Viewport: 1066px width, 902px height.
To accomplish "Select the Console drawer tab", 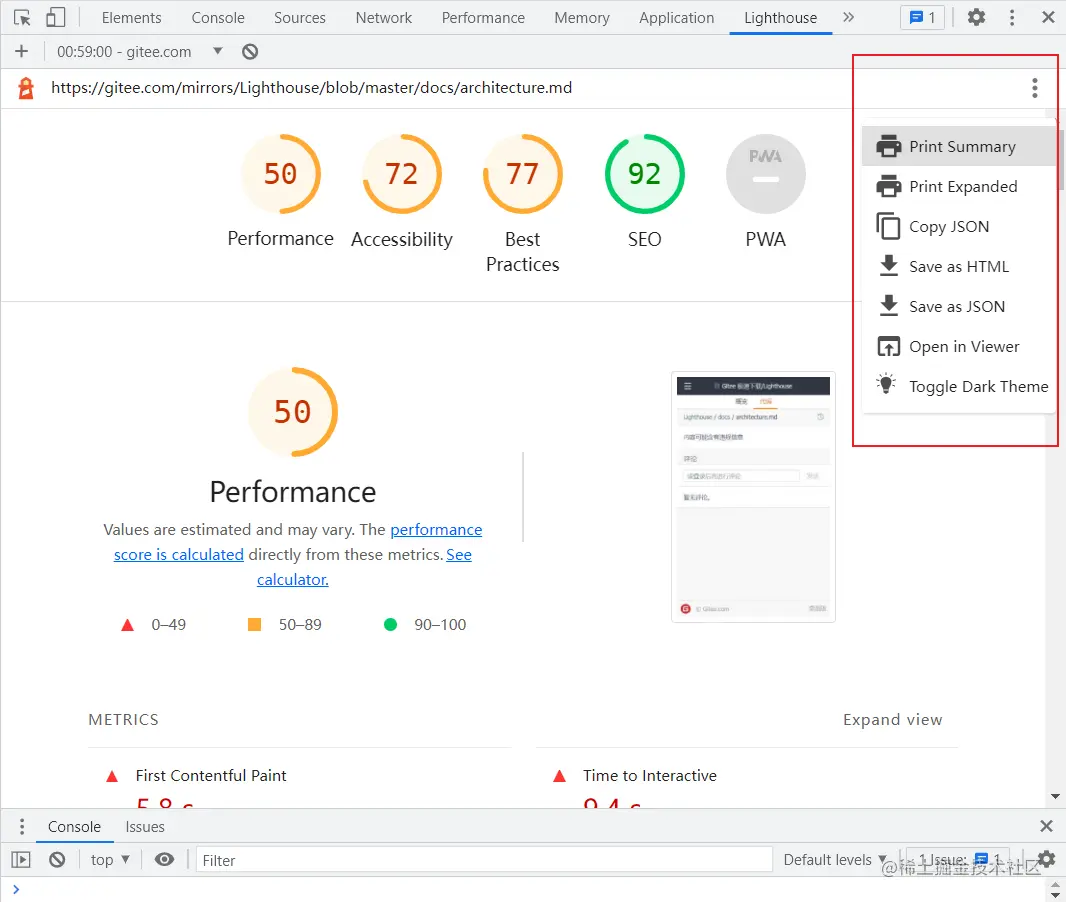I will pyautogui.click(x=74, y=827).
